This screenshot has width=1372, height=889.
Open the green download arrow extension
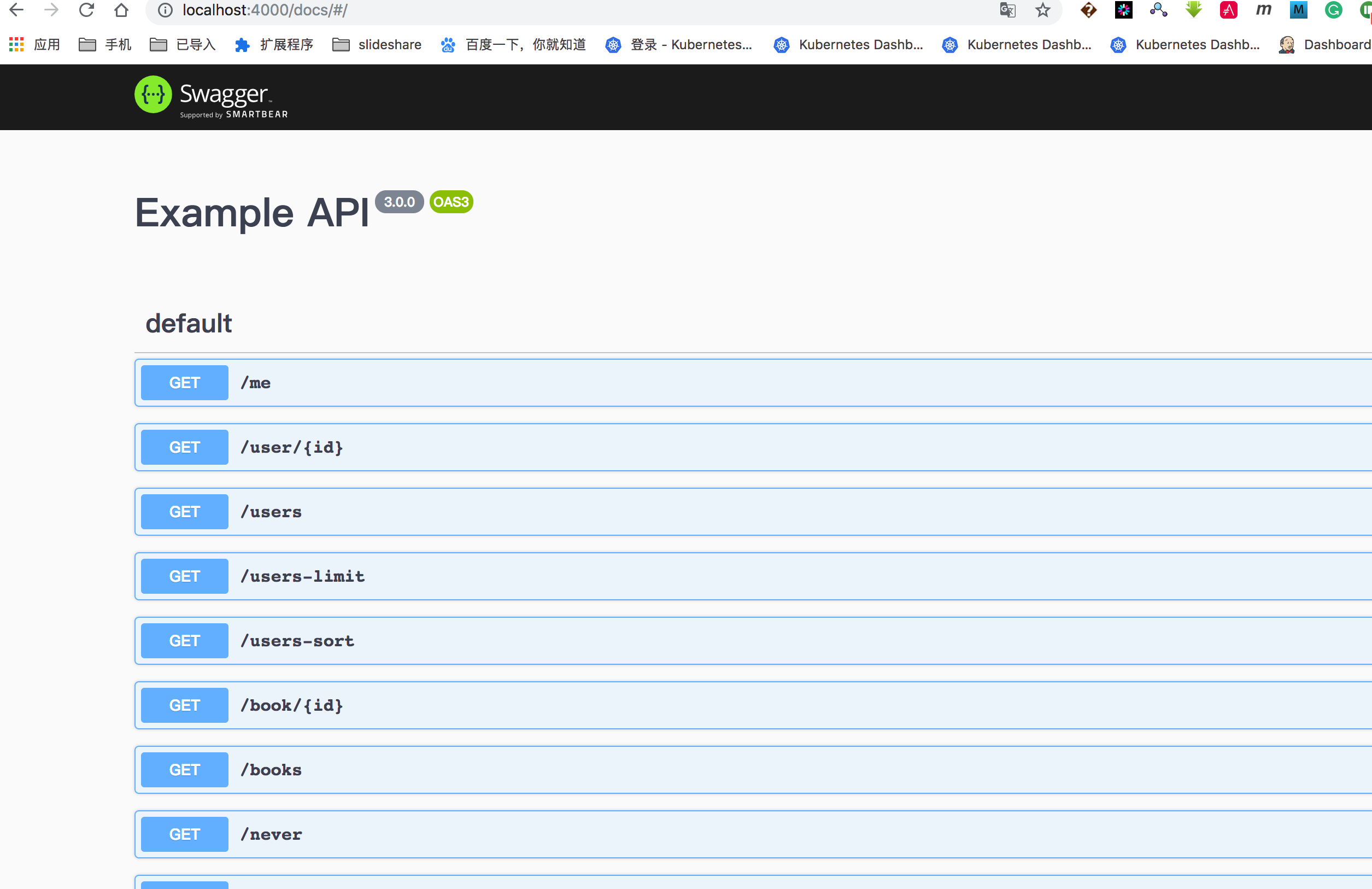(x=1193, y=10)
